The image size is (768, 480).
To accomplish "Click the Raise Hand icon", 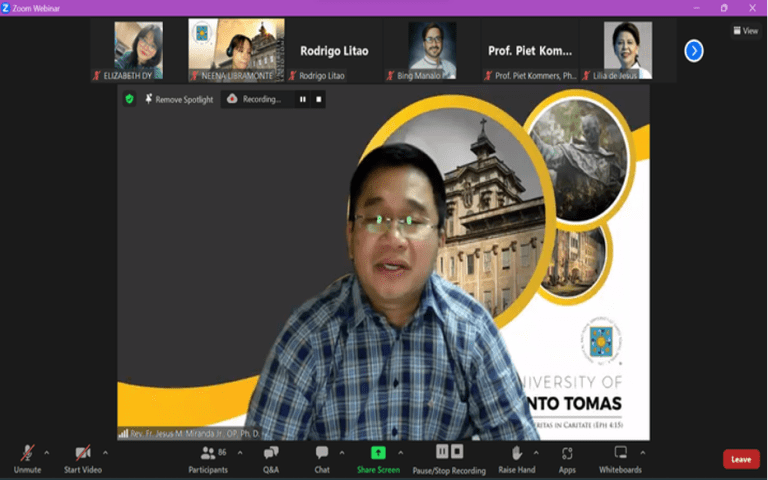I will click(x=517, y=453).
